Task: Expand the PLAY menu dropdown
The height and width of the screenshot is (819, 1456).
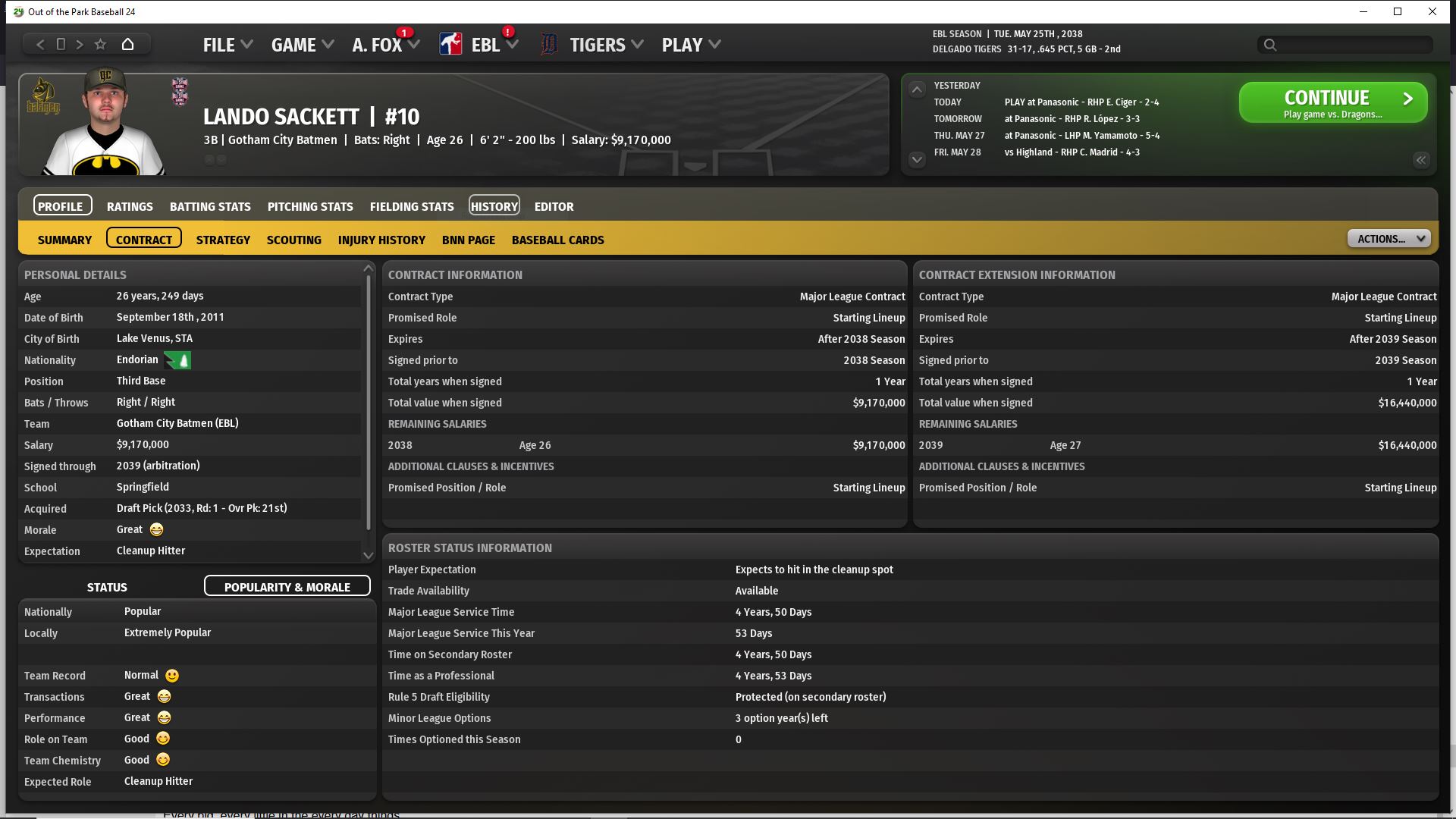Action: 691,45
